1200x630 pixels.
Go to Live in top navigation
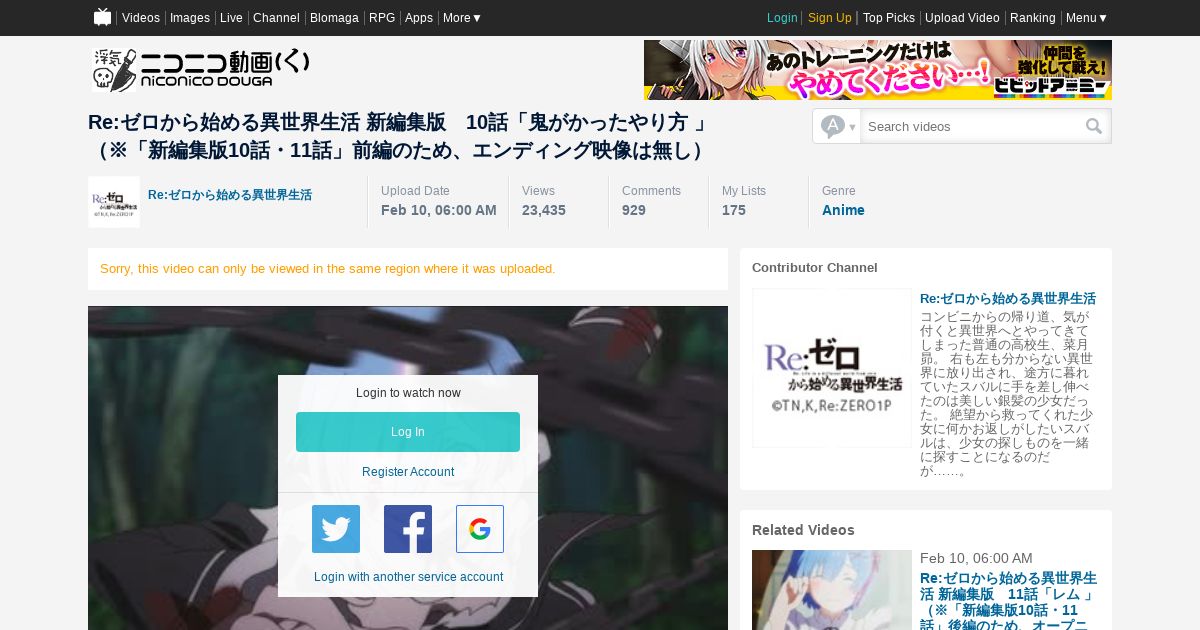pyautogui.click(x=231, y=18)
